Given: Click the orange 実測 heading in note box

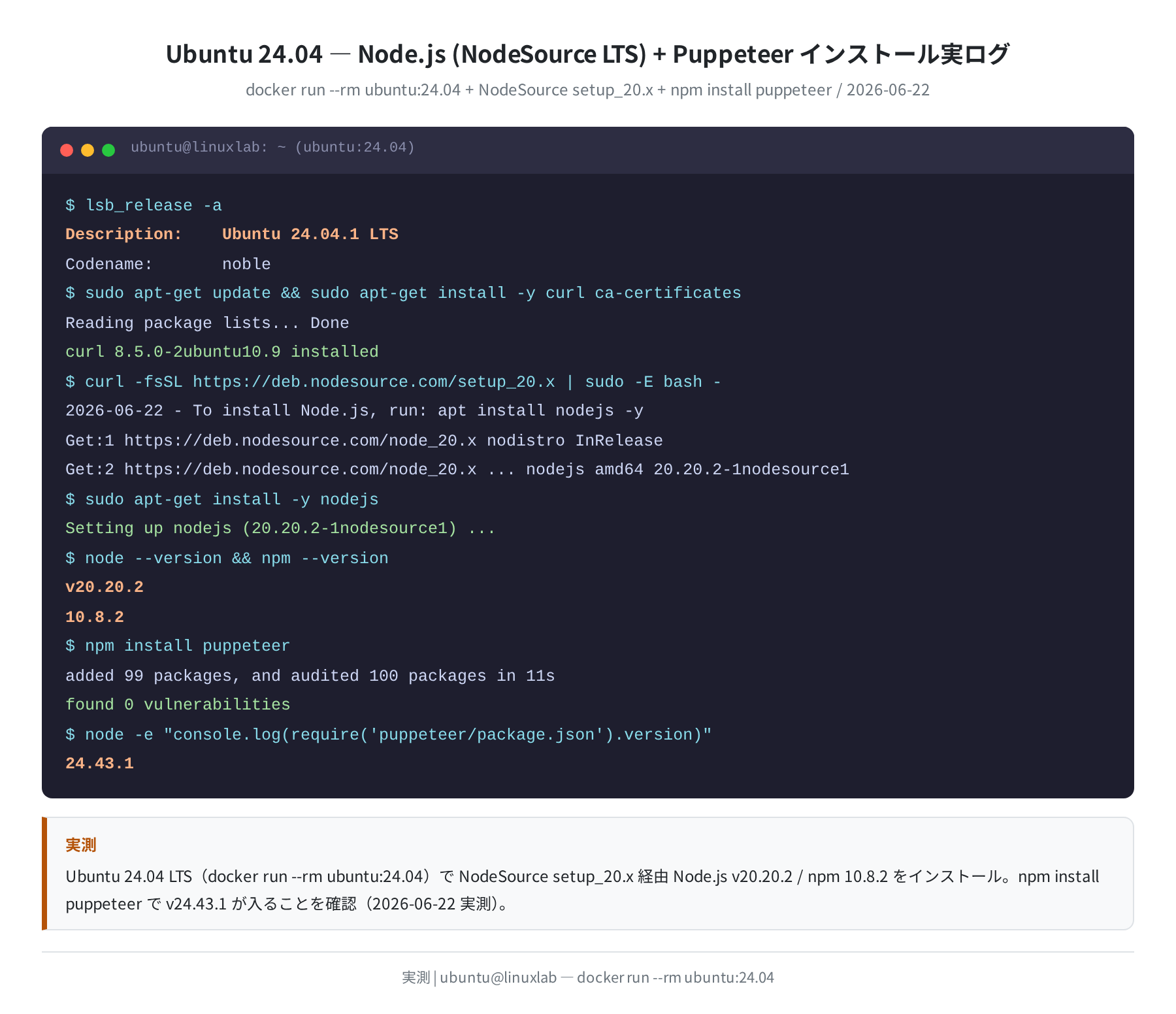Looking at the screenshot, I should point(81,845).
